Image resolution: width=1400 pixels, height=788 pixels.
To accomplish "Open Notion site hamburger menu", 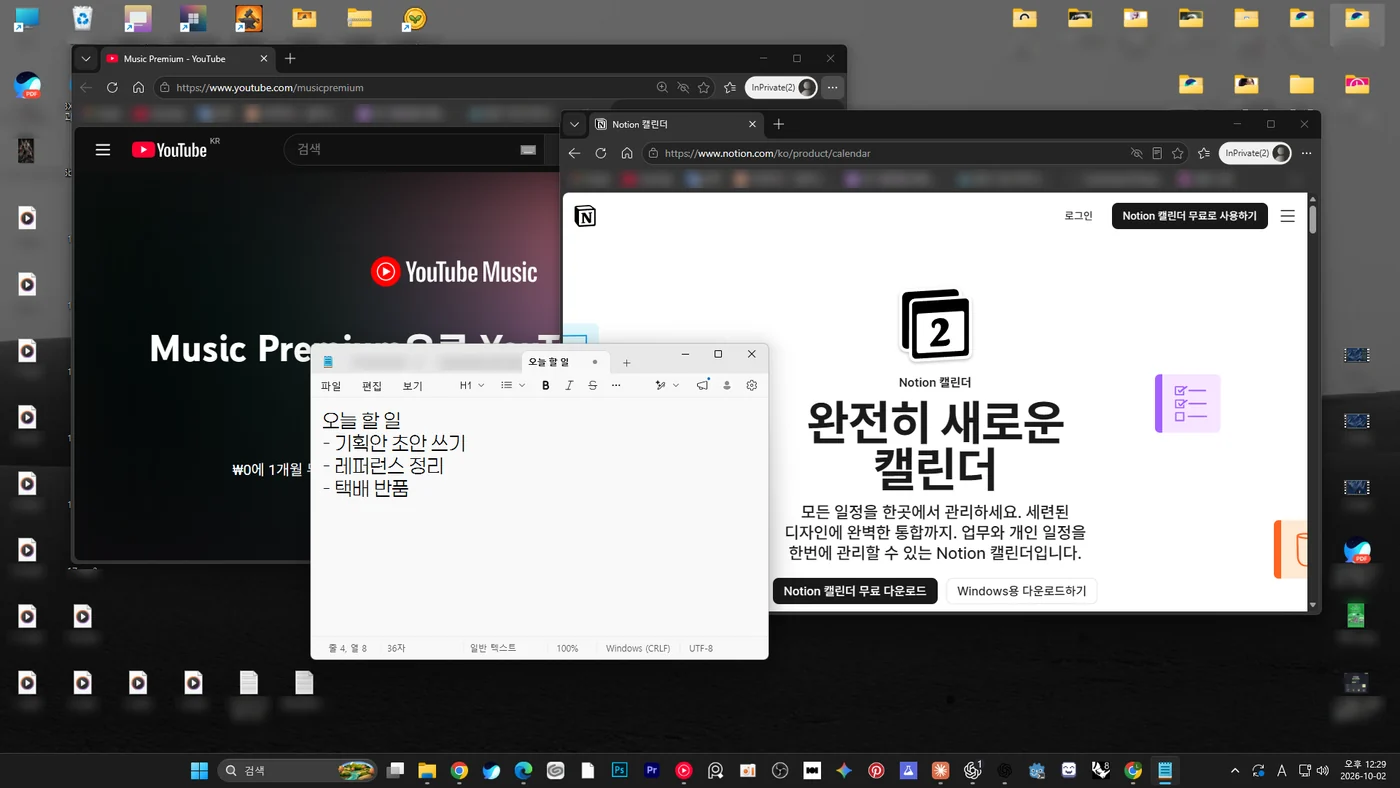I will pos(1288,216).
